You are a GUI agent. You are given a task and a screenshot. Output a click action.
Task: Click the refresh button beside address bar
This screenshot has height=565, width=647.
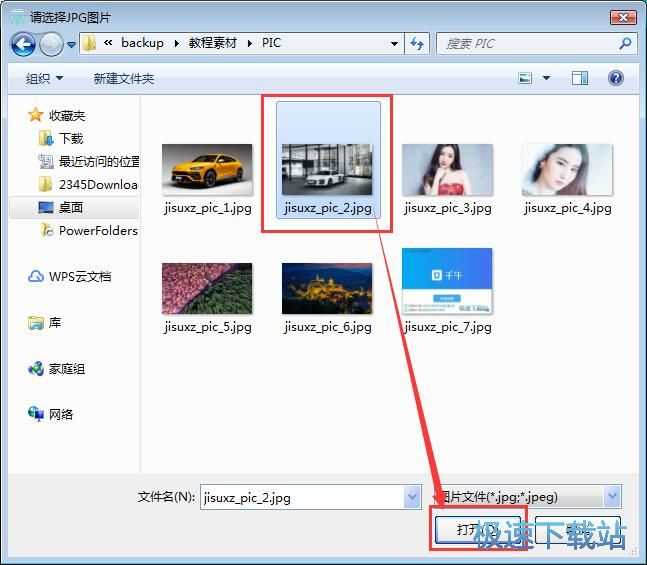point(417,43)
